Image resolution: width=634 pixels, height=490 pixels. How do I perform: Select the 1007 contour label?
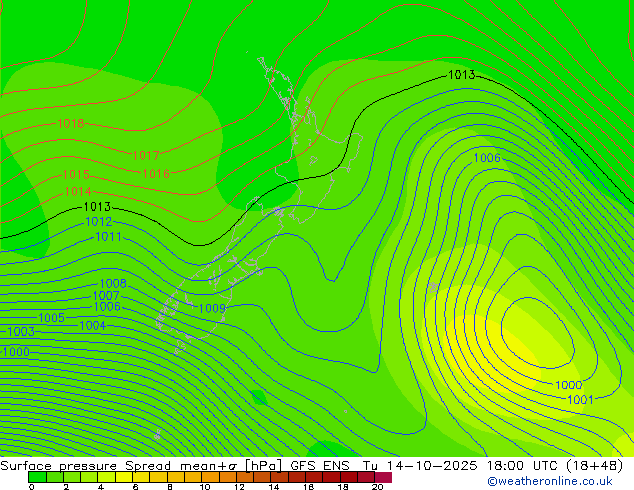(106, 296)
